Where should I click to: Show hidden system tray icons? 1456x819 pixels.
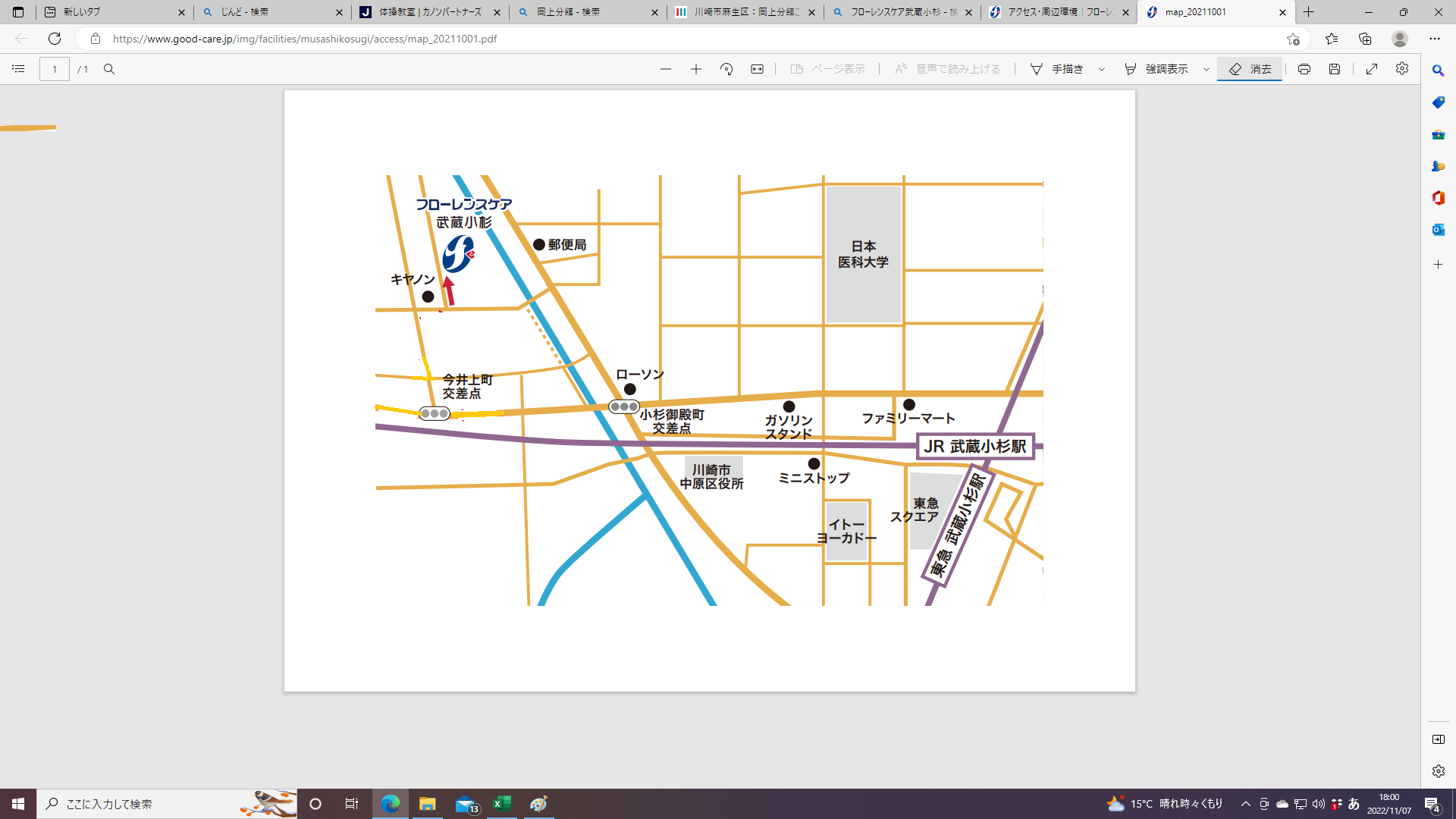[1245, 804]
